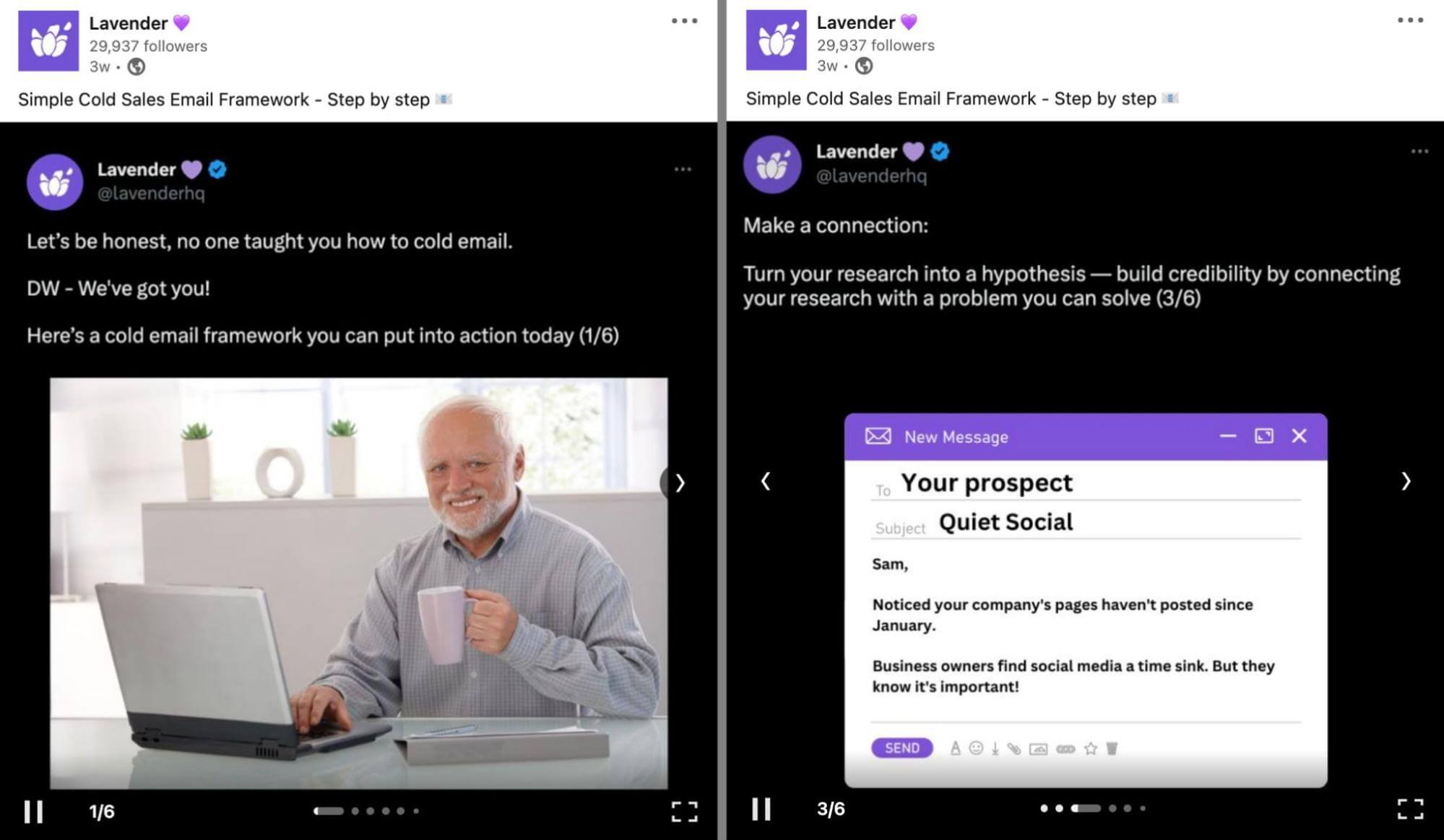This screenshot has height=840, width=1444.
Task: Click the previous arrow on right post carousel
Action: [x=764, y=480]
